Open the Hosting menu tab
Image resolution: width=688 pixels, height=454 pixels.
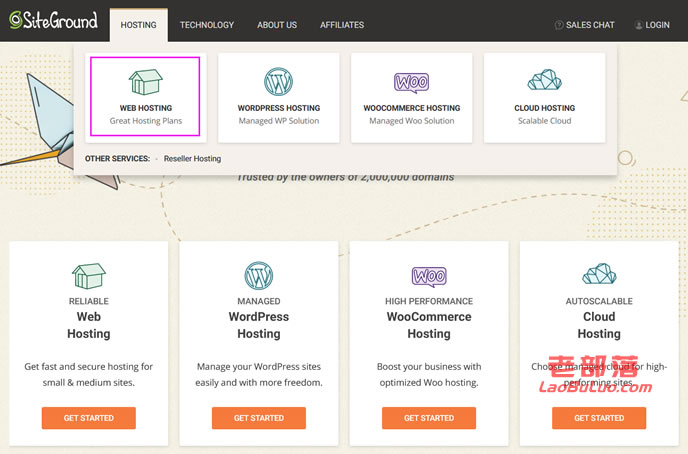139,25
